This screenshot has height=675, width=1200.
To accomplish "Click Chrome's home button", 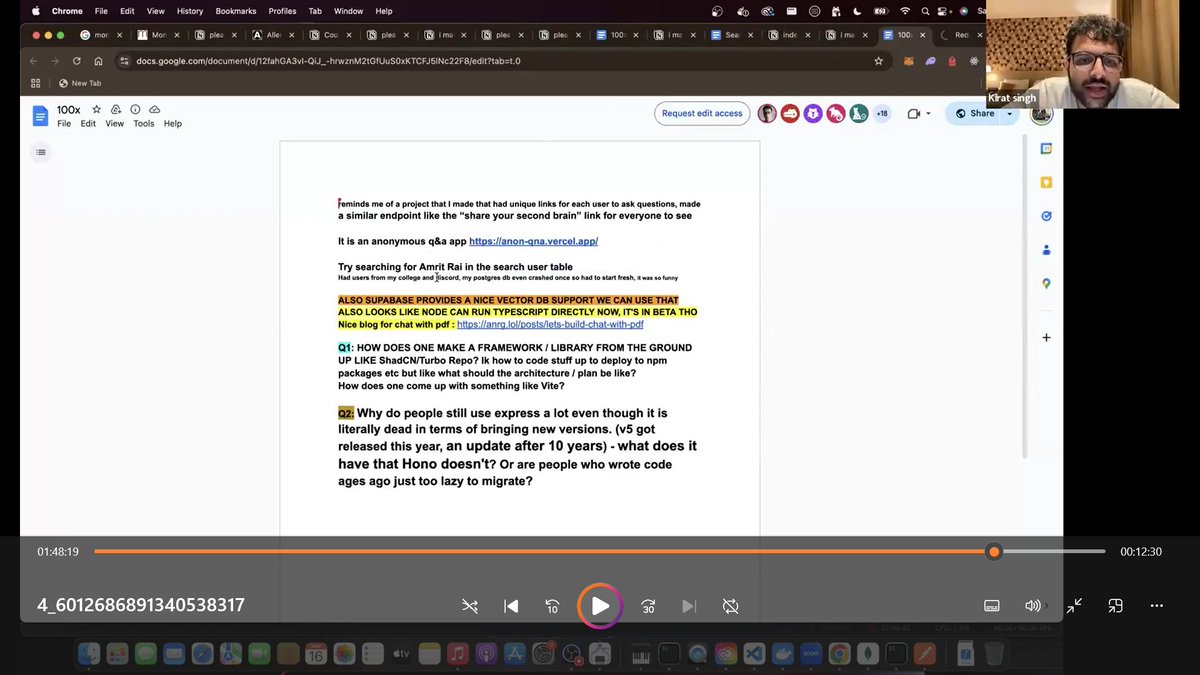I will 97,61.
